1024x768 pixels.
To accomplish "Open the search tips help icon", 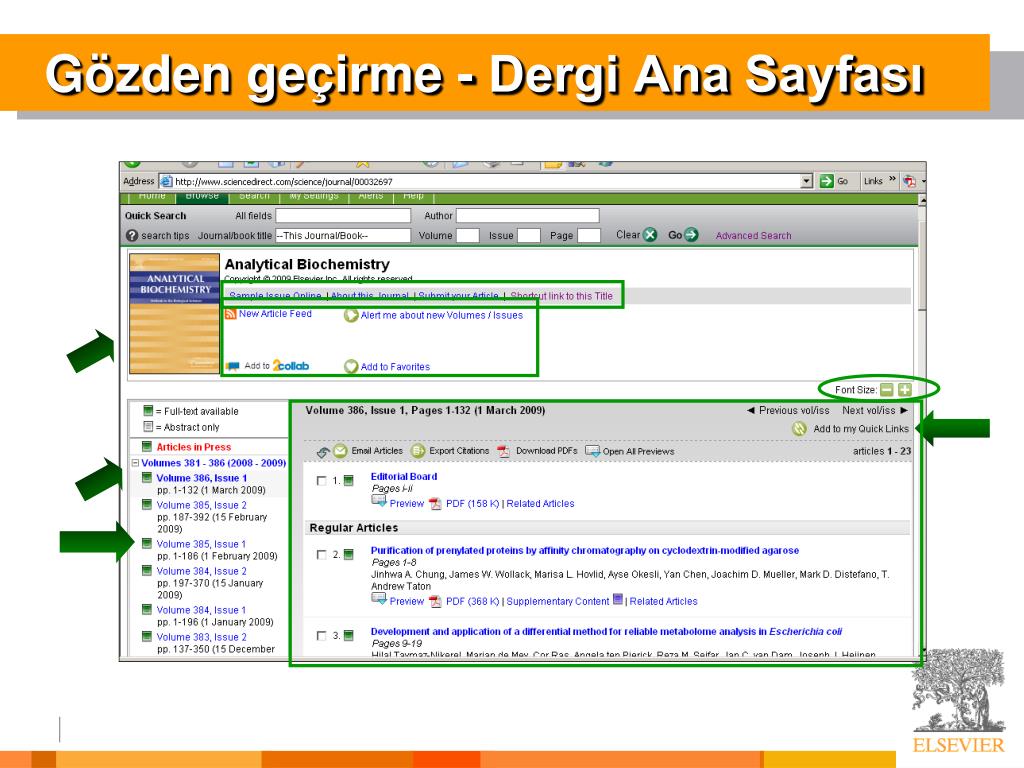I will click(132, 235).
